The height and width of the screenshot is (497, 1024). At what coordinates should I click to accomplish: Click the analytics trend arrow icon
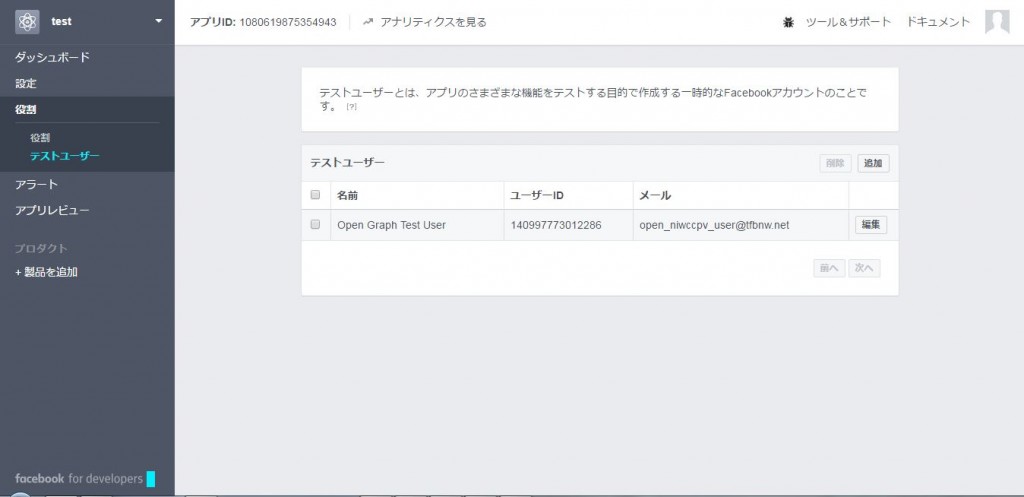(x=368, y=22)
